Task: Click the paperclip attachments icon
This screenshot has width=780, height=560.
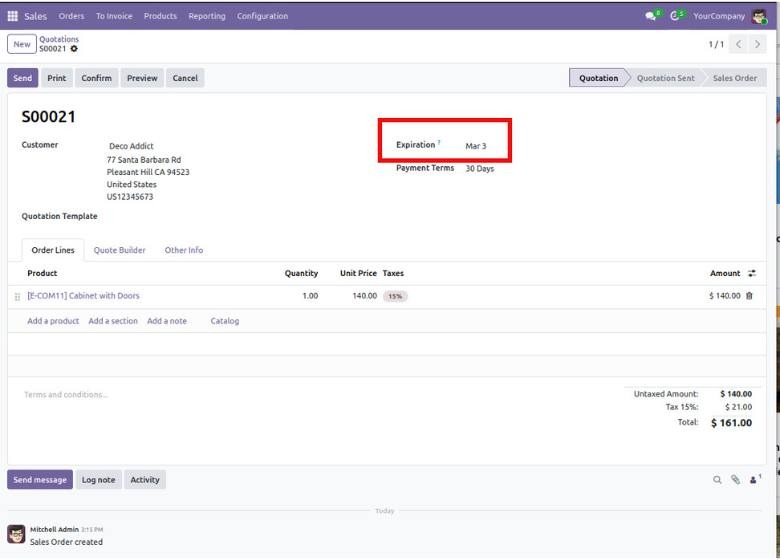Action: 735,480
